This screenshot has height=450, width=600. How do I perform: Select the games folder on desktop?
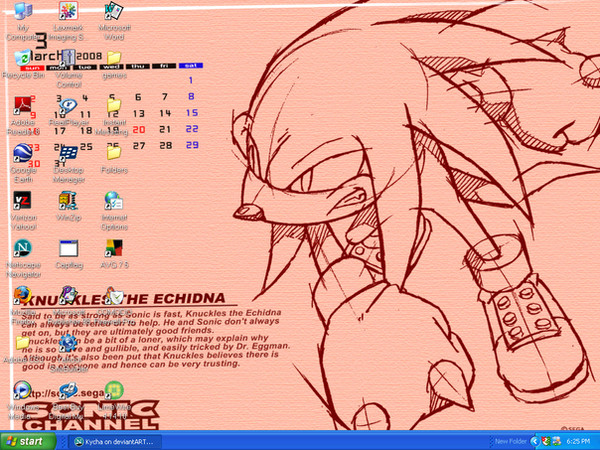pos(114,58)
